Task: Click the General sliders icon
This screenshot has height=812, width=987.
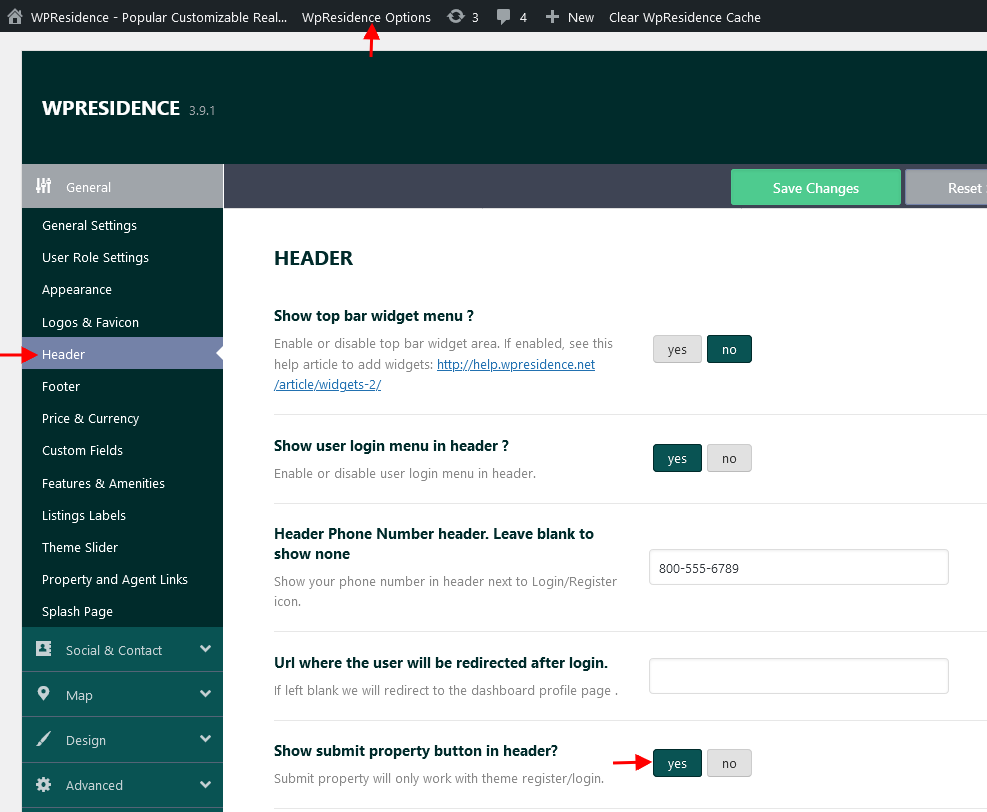Action: click(43, 186)
